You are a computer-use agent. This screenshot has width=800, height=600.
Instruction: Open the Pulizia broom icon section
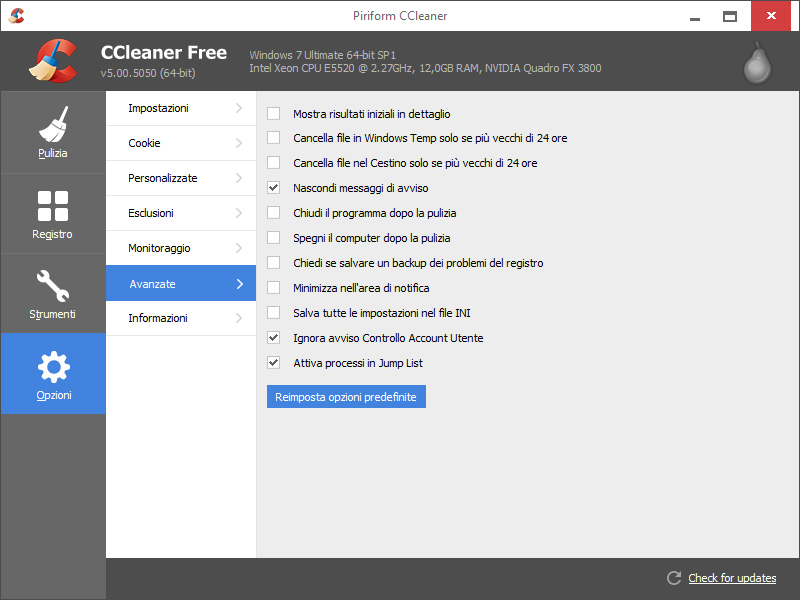click(x=53, y=125)
